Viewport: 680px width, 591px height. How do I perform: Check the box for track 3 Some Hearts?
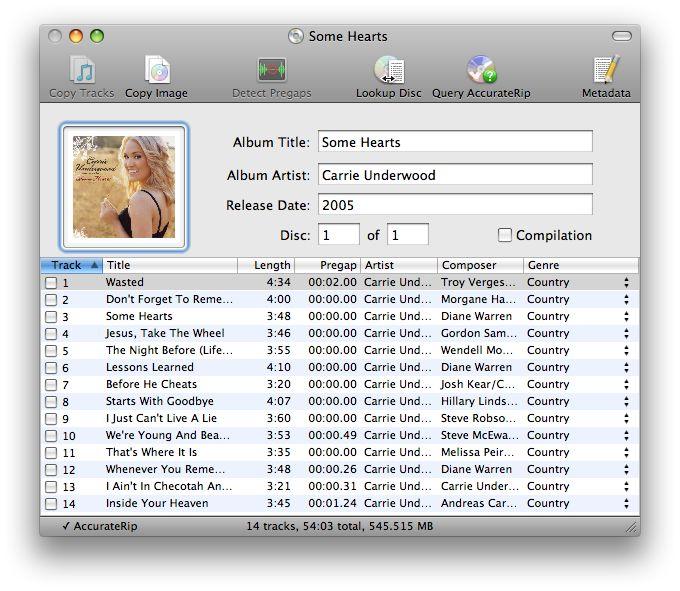click(51, 317)
